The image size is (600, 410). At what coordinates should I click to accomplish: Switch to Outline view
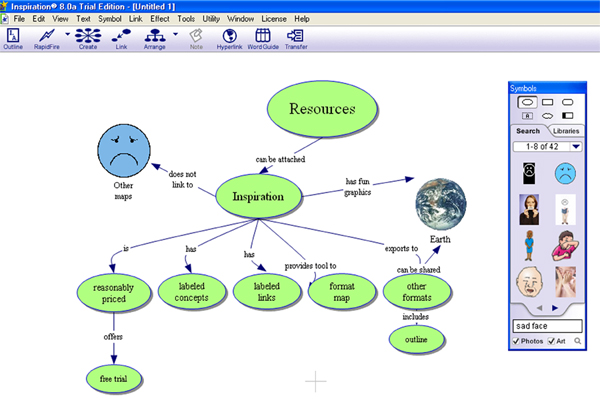13,38
